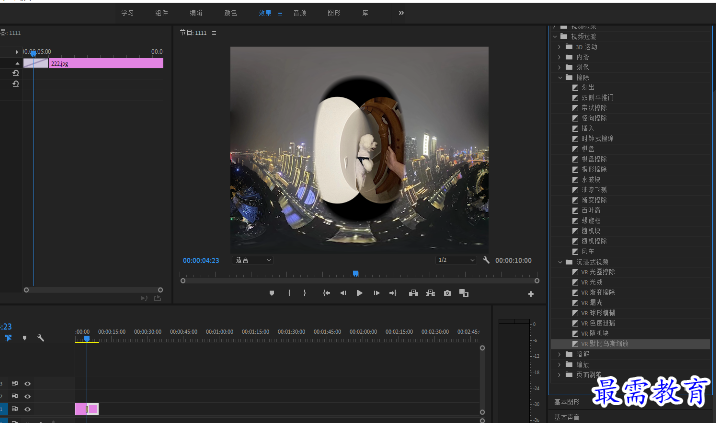Select the 222.jpg clip bar in Effect Controls

[106, 63]
